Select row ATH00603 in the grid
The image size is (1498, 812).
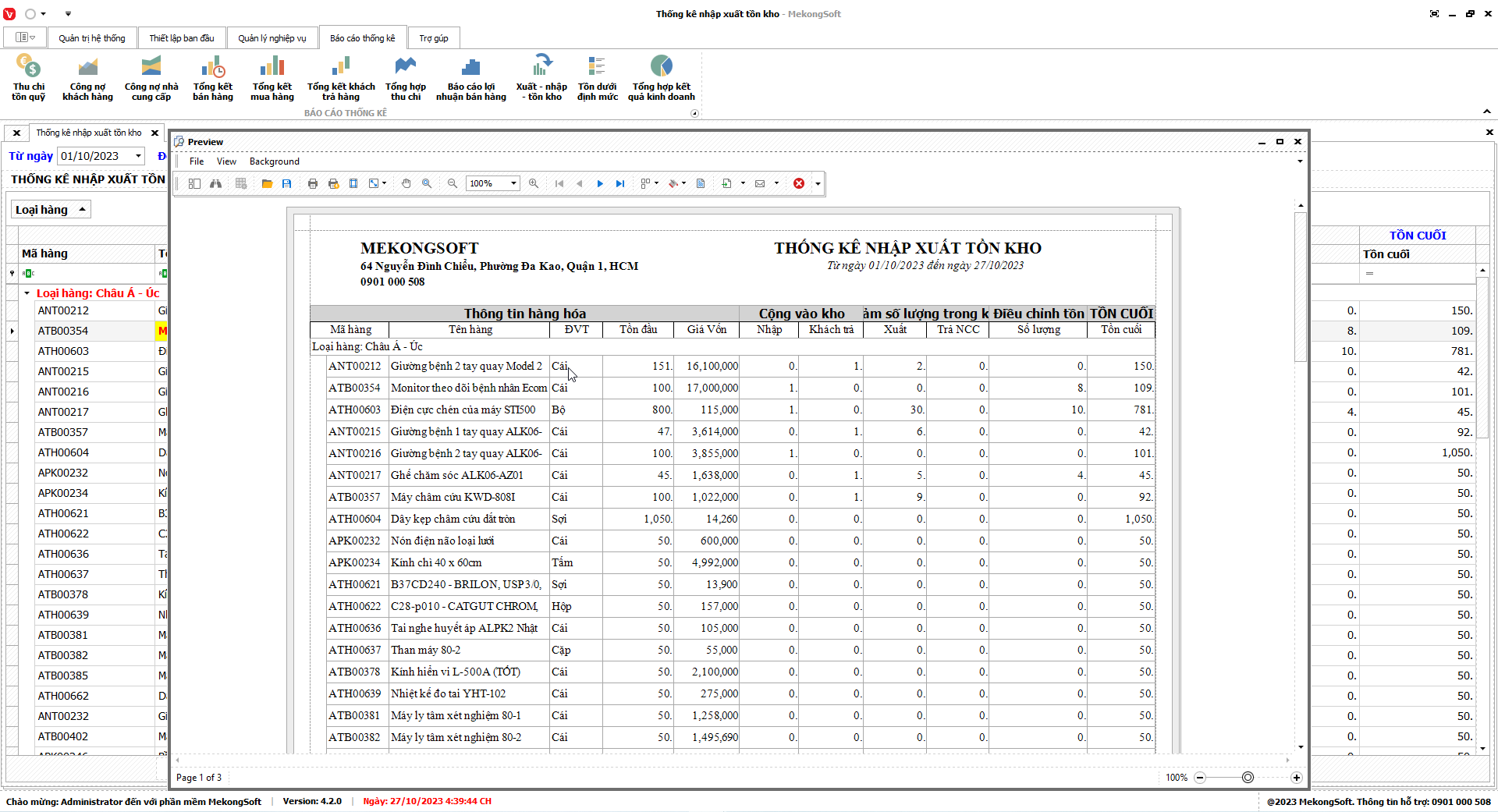point(63,351)
